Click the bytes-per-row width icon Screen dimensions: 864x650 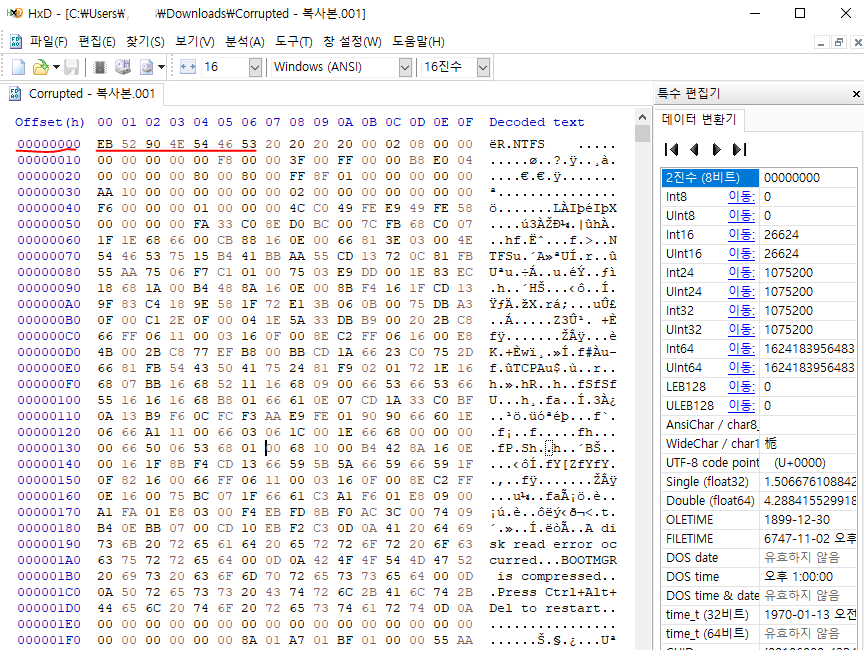tap(188, 67)
